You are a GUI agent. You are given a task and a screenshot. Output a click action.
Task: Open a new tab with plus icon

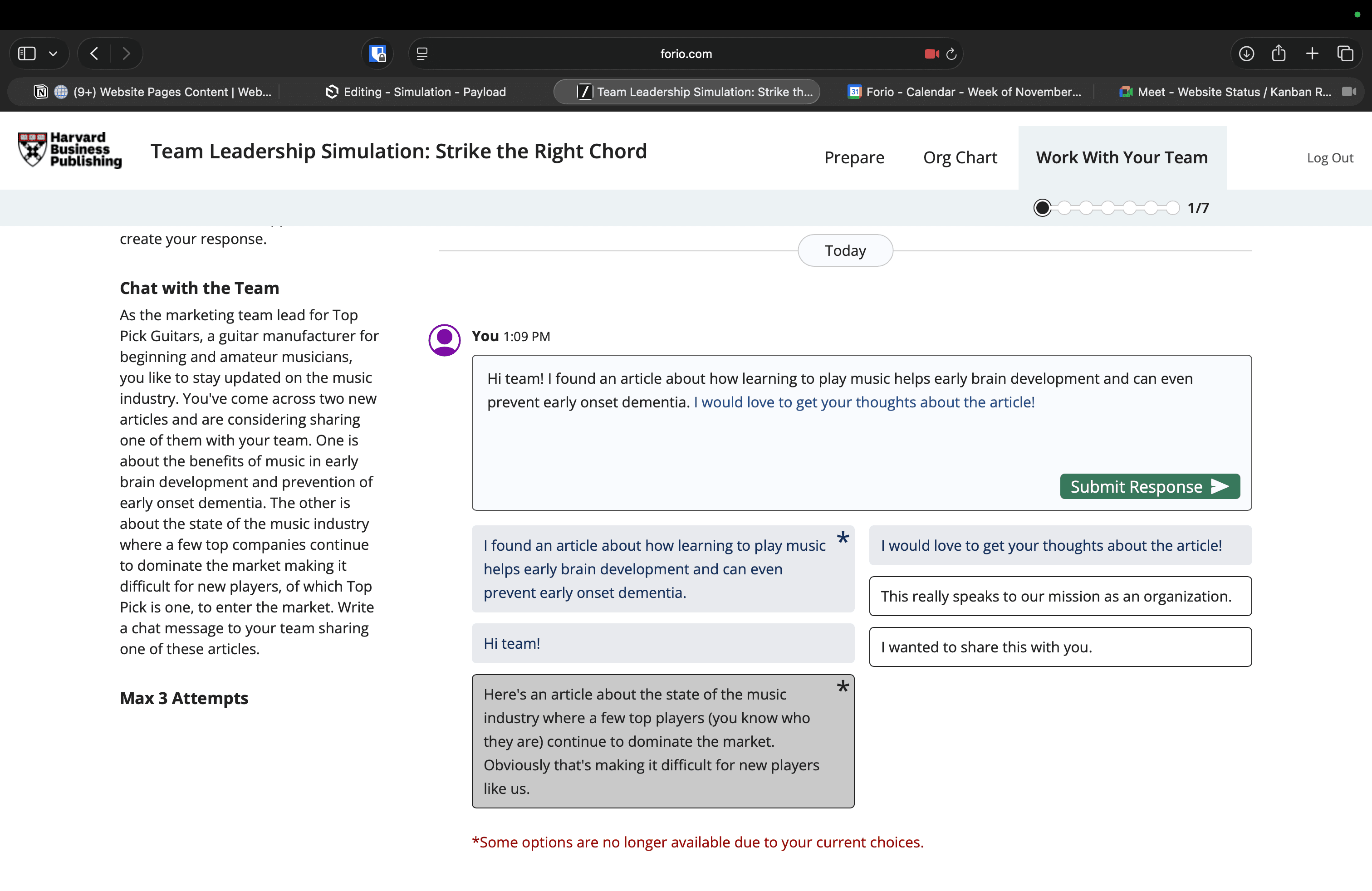(1312, 54)
